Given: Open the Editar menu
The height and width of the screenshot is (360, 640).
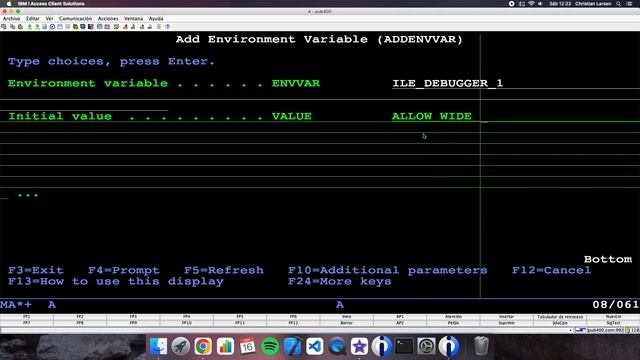Looking at the screenshot, I should click(33, 19).
